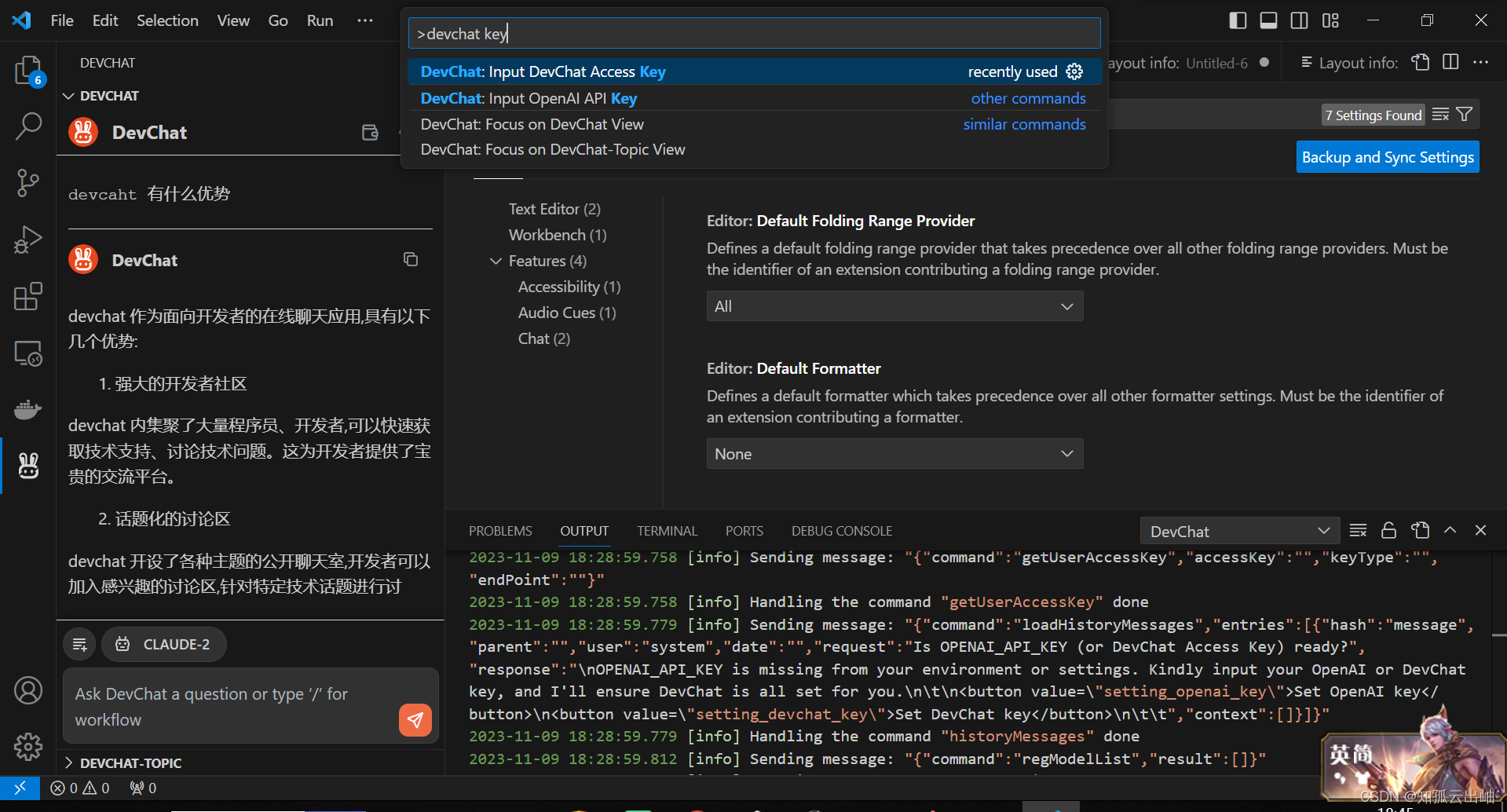The width and height of the screenshot is (1507, 812).
Task: Open the Explorer view in the activity bar
Action: 28,70
